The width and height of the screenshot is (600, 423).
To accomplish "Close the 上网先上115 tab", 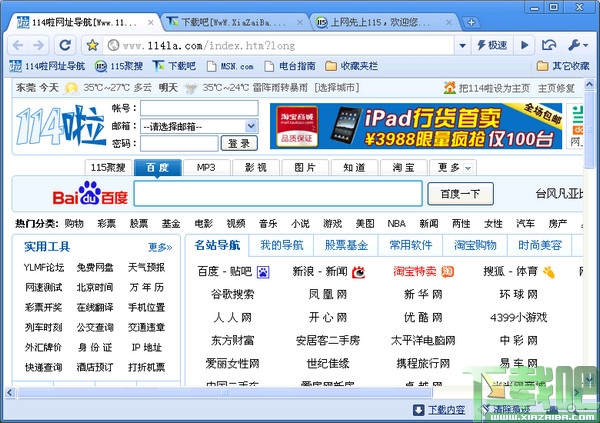I will click(449, 23).
